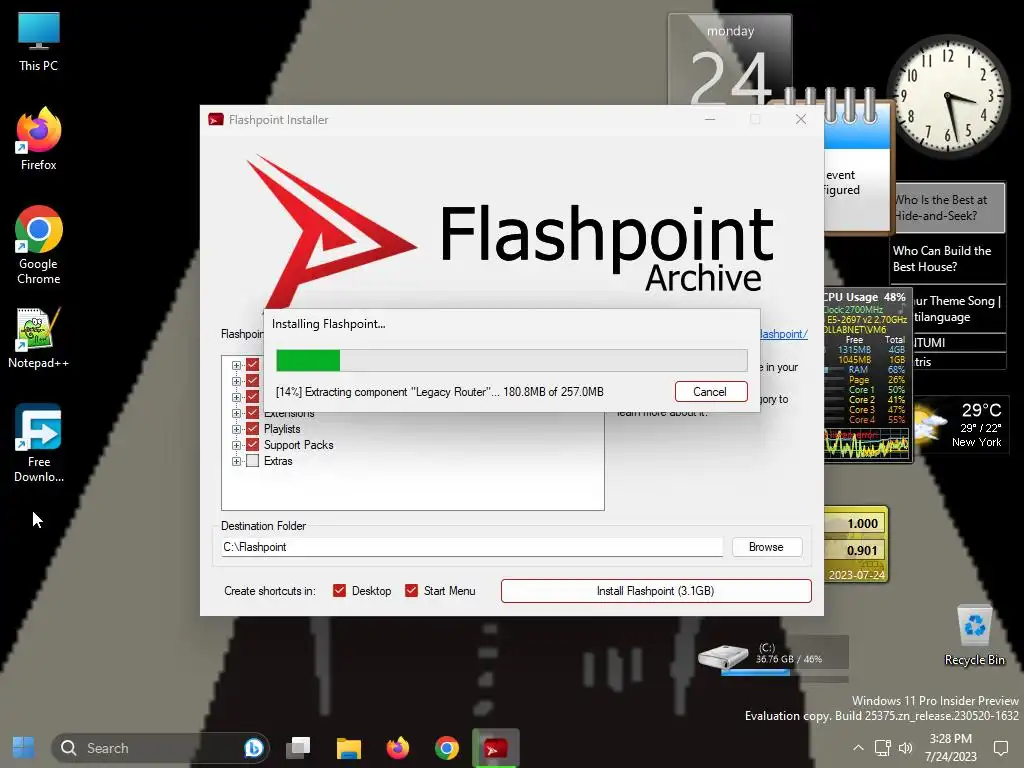Close the Flashpoint Installer window

(x=801, y=120)
